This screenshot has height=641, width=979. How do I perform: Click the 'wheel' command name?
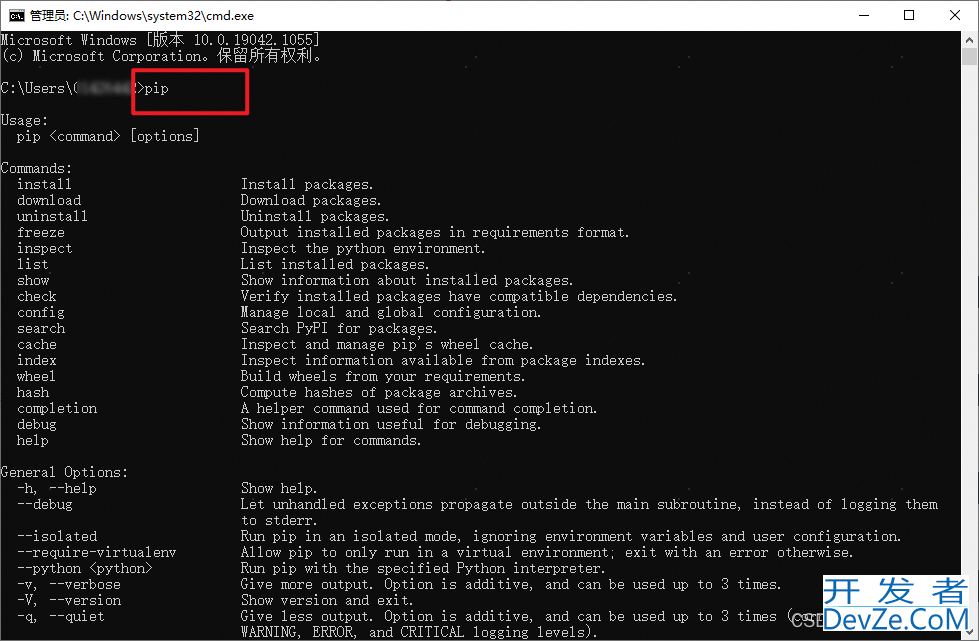[x=36, y=377]
